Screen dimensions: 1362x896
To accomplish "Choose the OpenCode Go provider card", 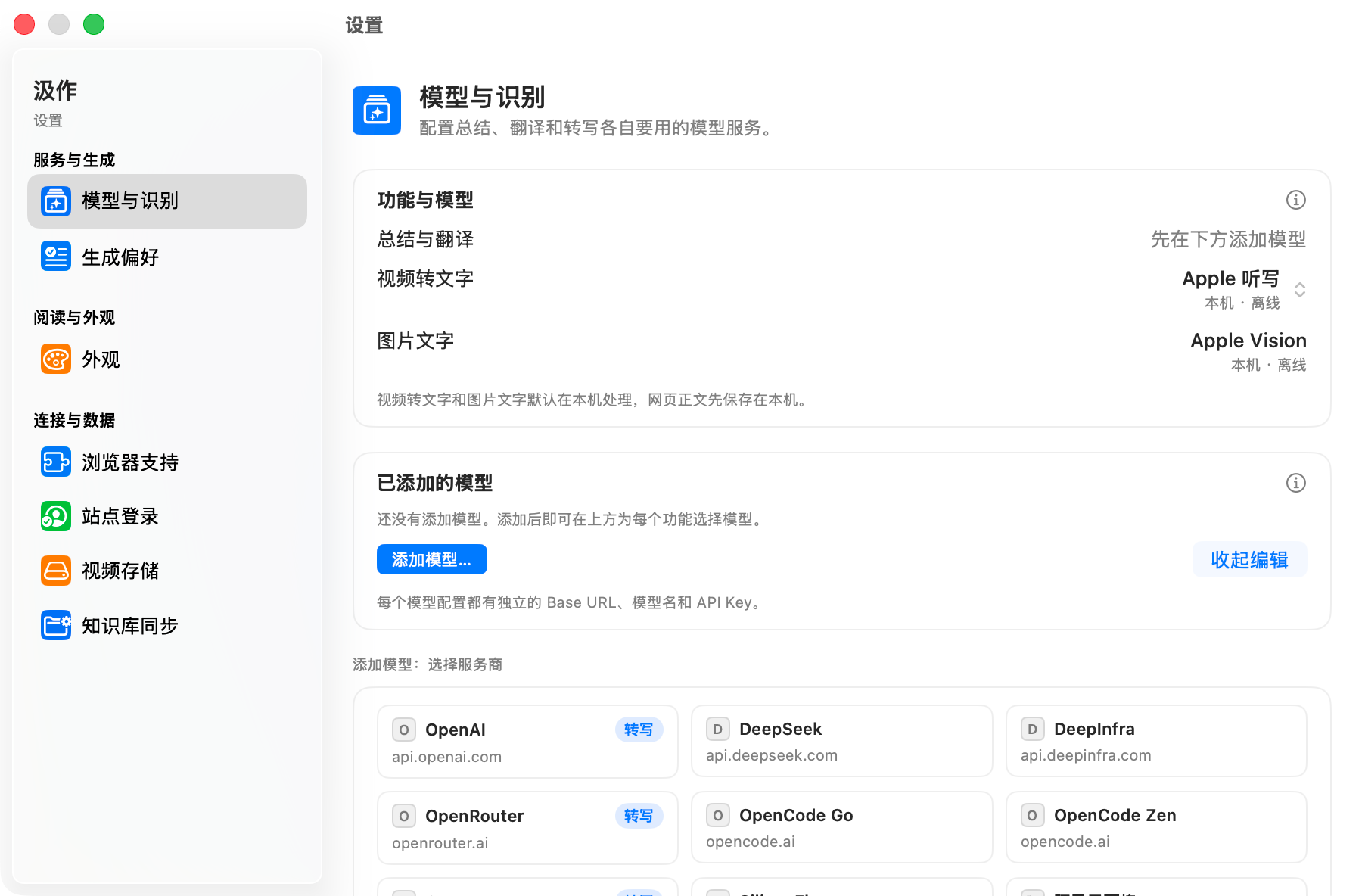I will (x=841, y=827).
